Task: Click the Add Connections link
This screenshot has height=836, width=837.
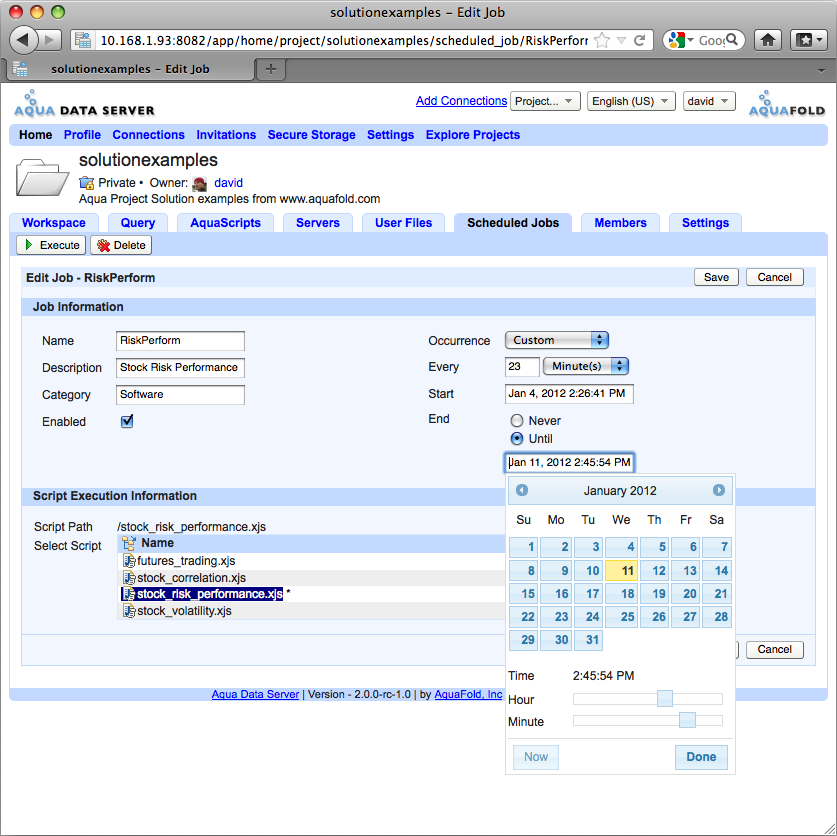Action: (461, 101)
